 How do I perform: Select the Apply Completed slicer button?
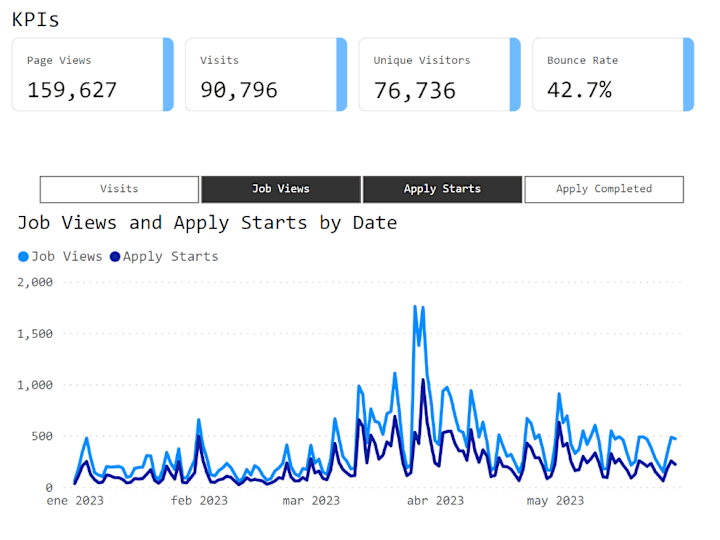(x=604, y=189)
